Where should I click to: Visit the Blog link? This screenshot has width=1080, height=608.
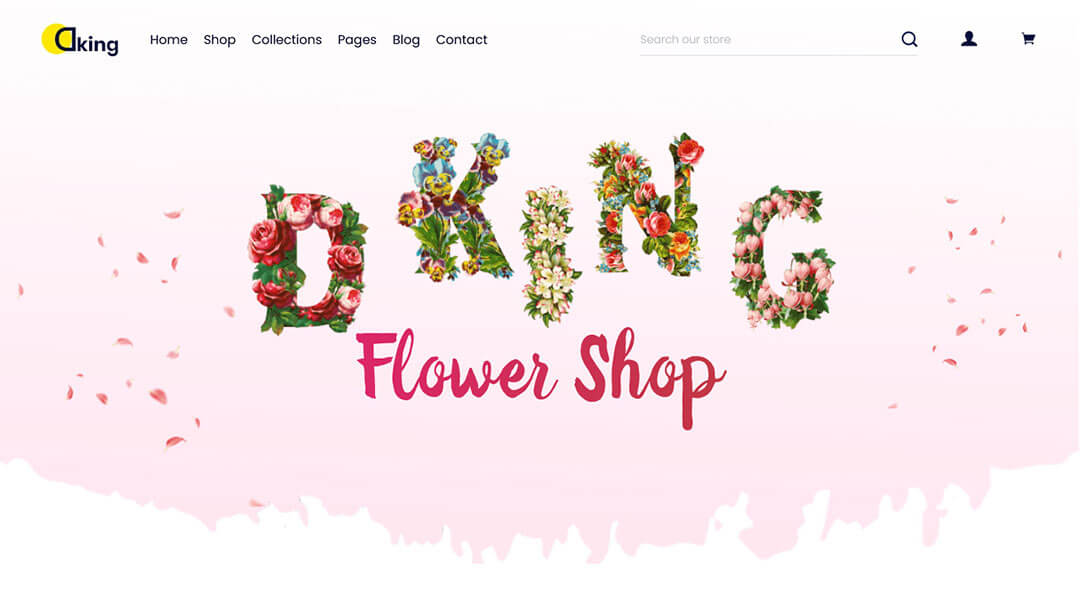[x=406, y=40]
